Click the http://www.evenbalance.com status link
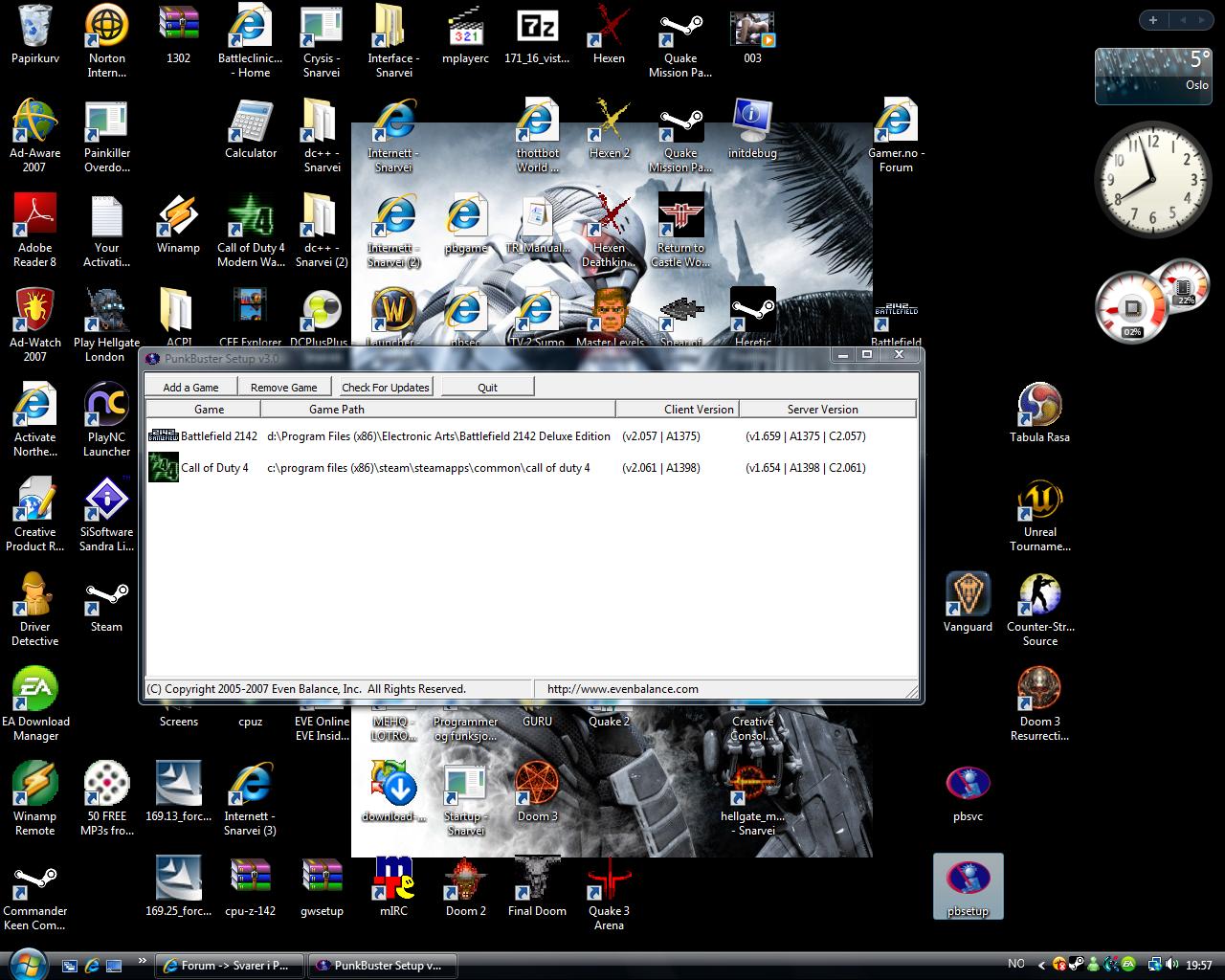 click(623, 688)
